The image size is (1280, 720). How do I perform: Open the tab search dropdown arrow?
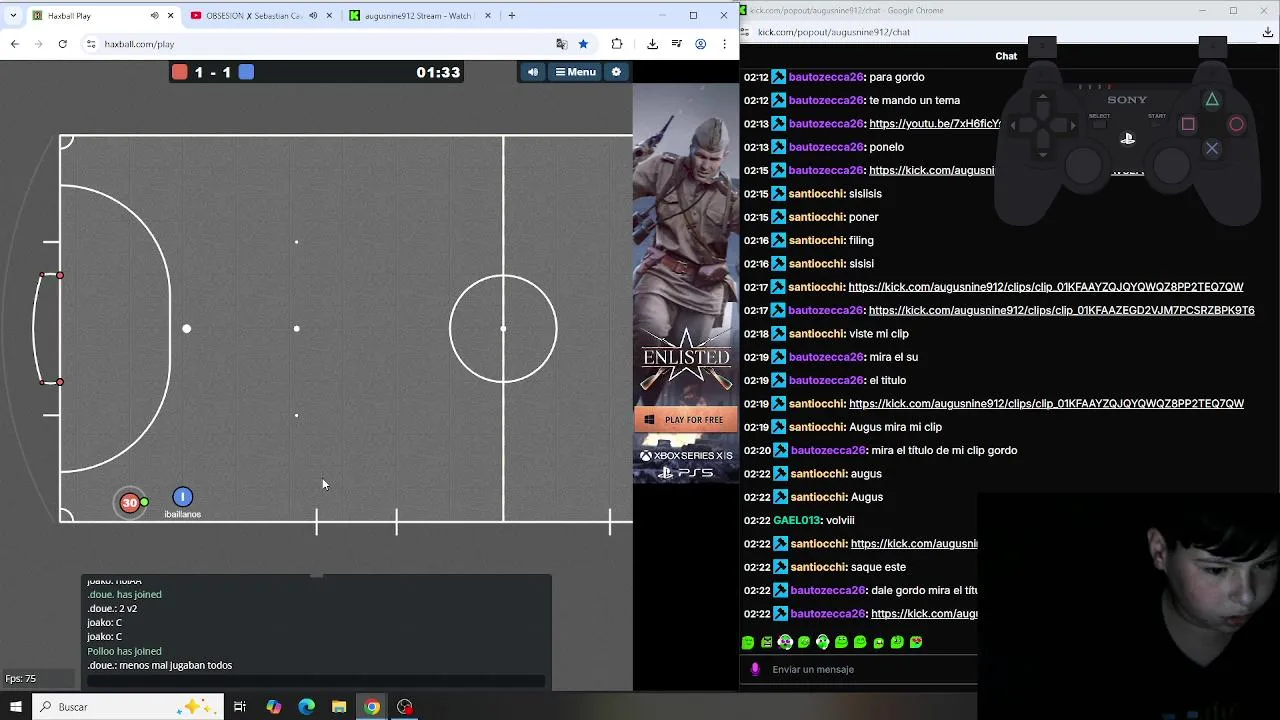13,16
